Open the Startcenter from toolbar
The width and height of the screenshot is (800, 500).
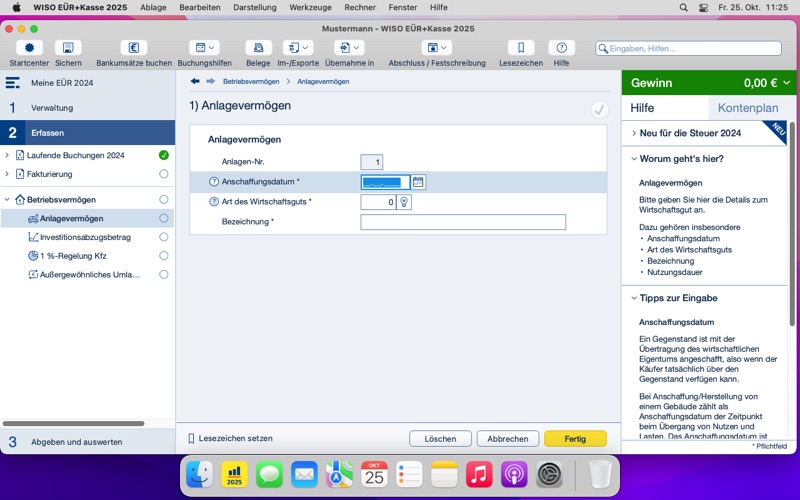click(30, 48)
